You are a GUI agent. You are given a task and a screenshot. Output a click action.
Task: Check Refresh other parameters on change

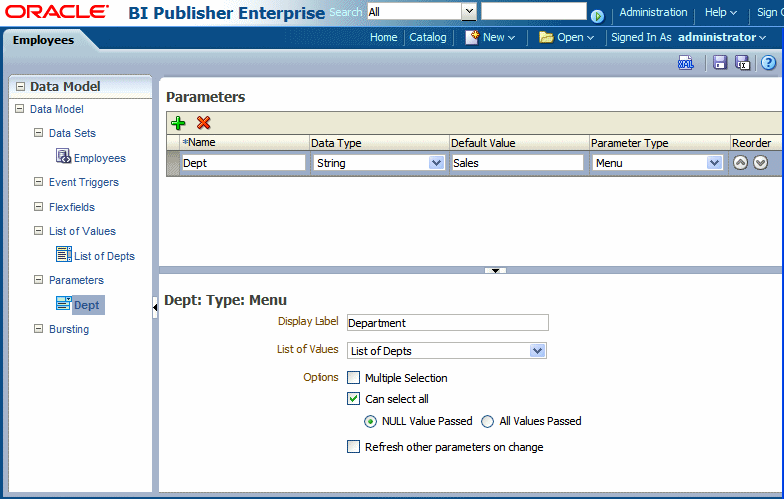(x=354, y=446)
